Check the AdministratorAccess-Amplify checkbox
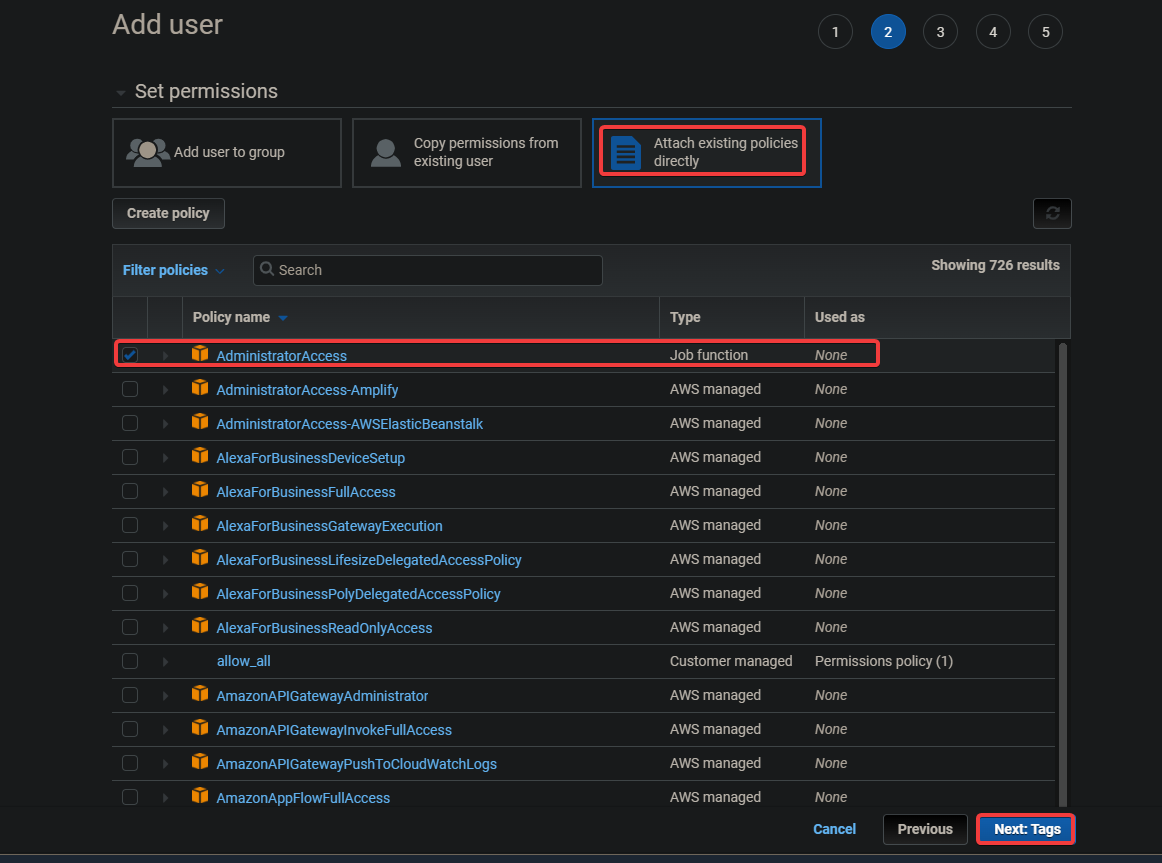Screen dimensions: 1162x863 tap(130, 389)
